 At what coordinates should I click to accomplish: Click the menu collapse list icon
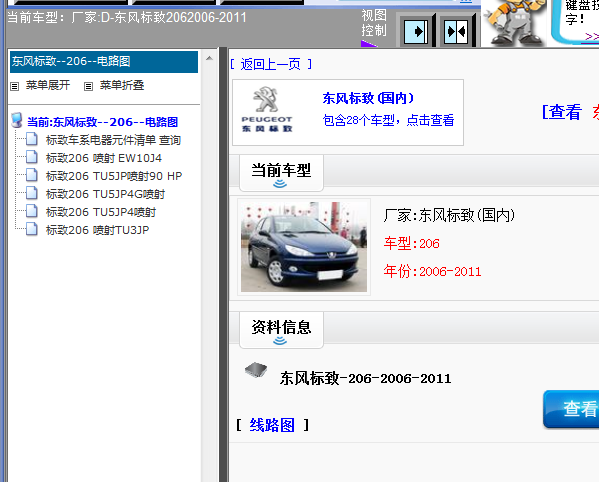pyautogui.click(x=88, y=86)
